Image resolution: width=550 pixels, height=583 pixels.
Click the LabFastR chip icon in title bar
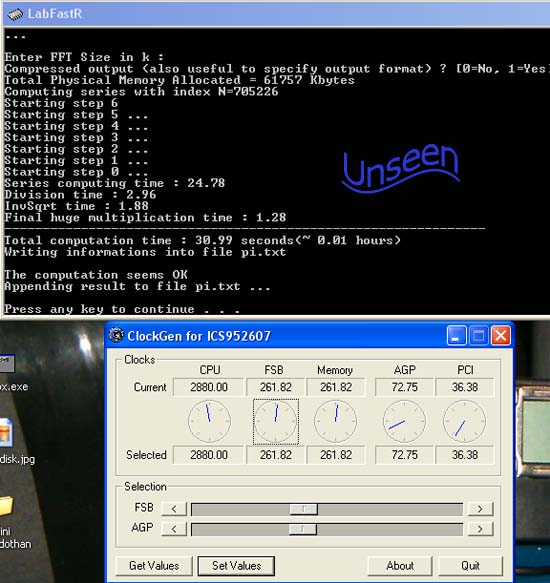tap(15, 14)
